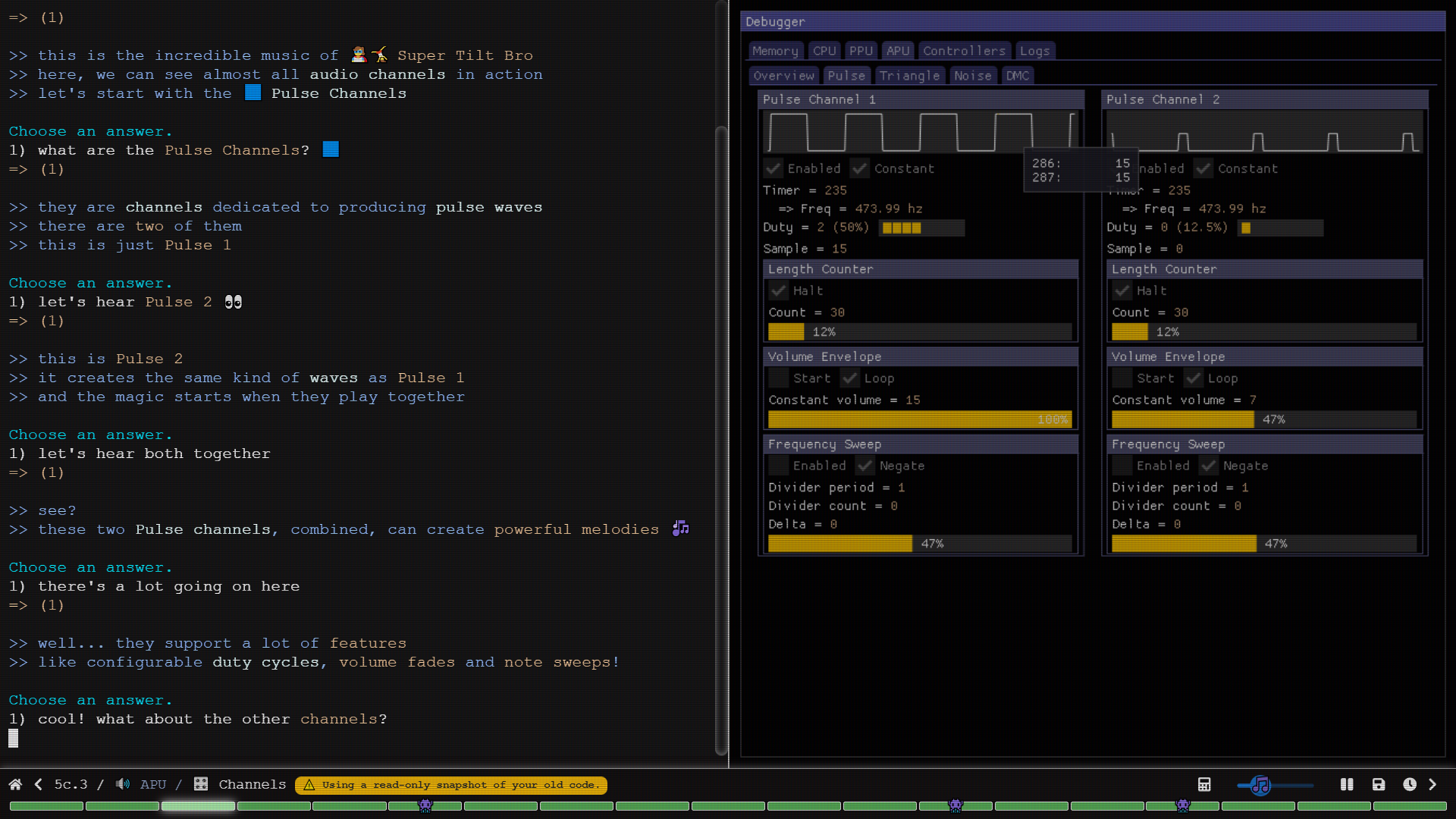Click the save floppy disk icon
This screenshot has height=819, width=1456.
[1379, 785]
